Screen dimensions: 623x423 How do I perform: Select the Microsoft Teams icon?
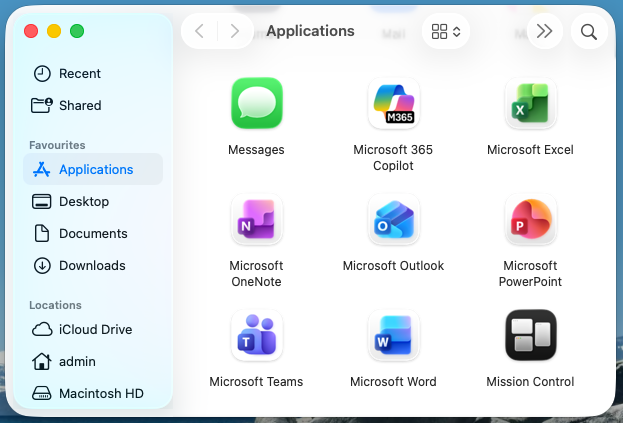(x=257, y=335)
